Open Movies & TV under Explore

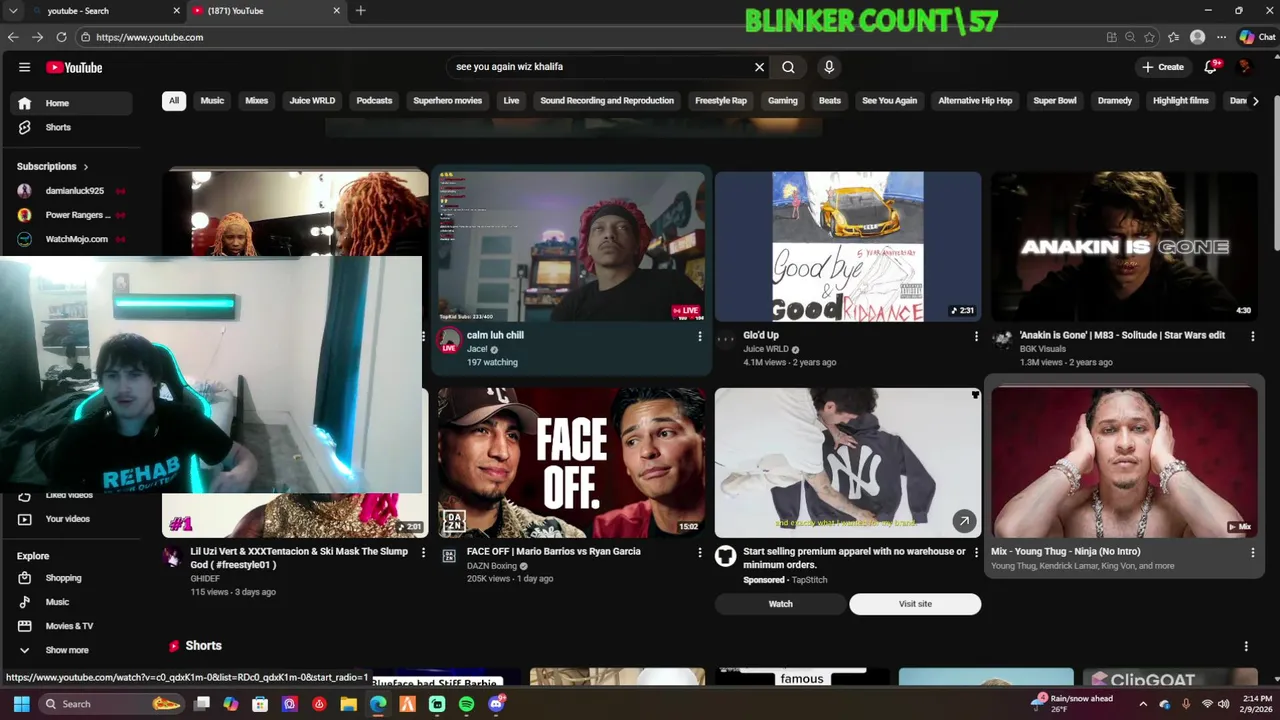click(70, 626)
